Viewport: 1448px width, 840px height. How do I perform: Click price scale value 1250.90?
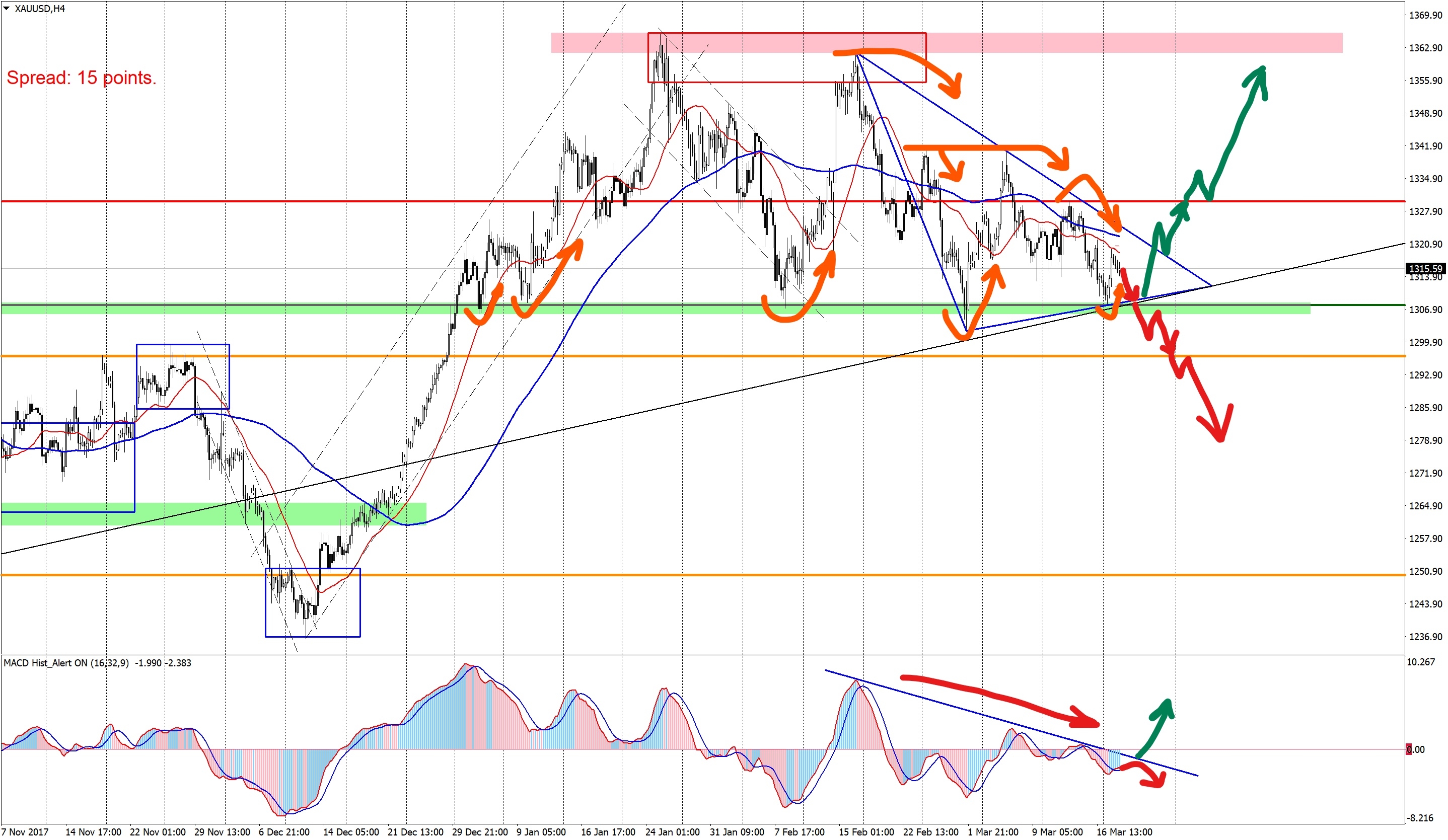click(x=1425, y=572)
